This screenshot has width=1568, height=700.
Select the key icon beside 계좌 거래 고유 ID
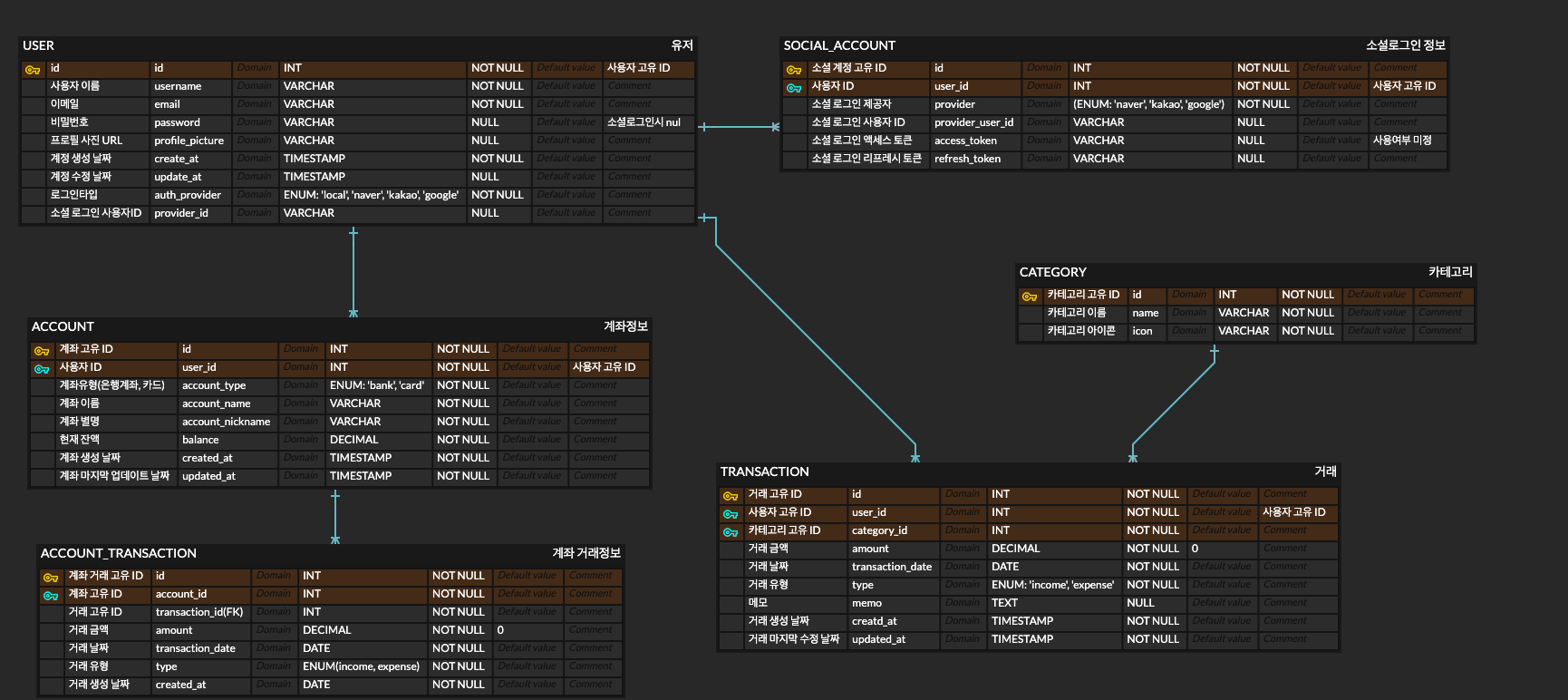click(x=51, y=577)
